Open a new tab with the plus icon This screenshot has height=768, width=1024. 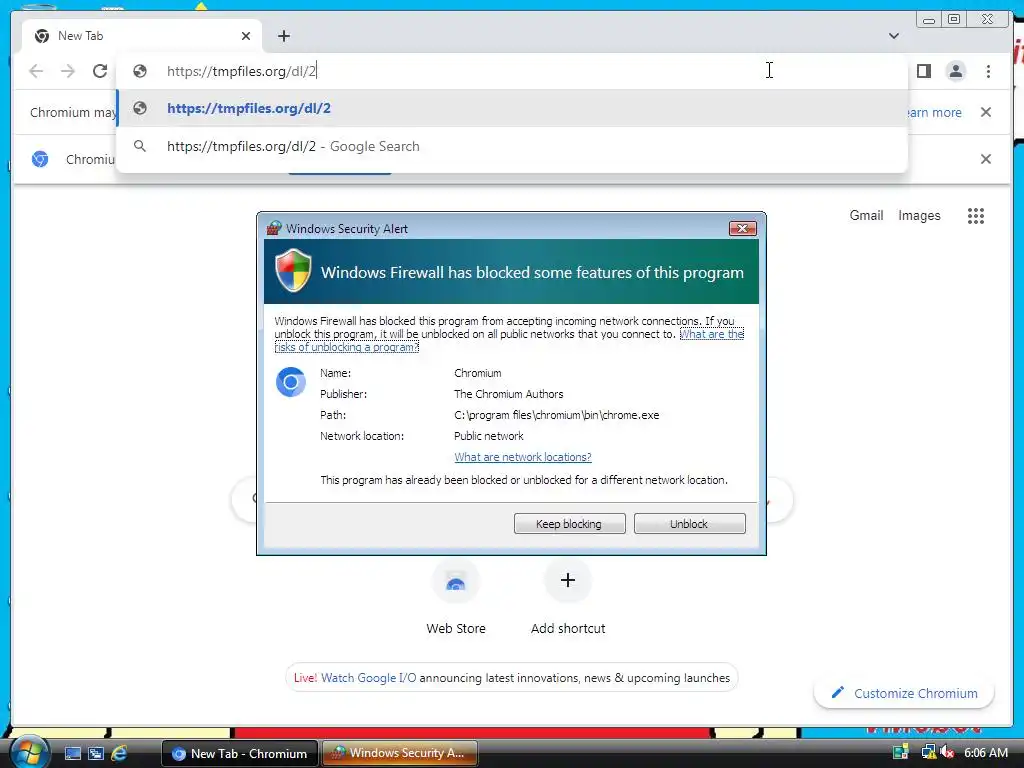(283, 36)
